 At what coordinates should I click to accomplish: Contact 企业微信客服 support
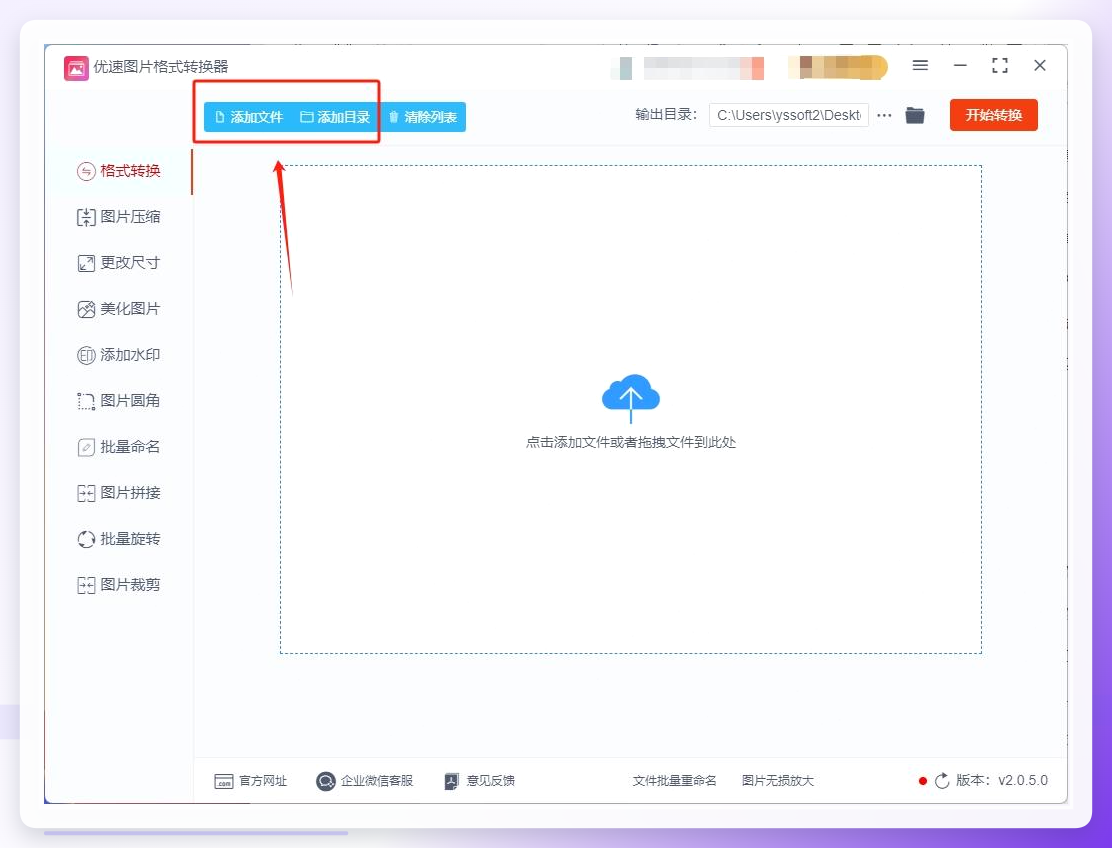click(x=365, y=781)
